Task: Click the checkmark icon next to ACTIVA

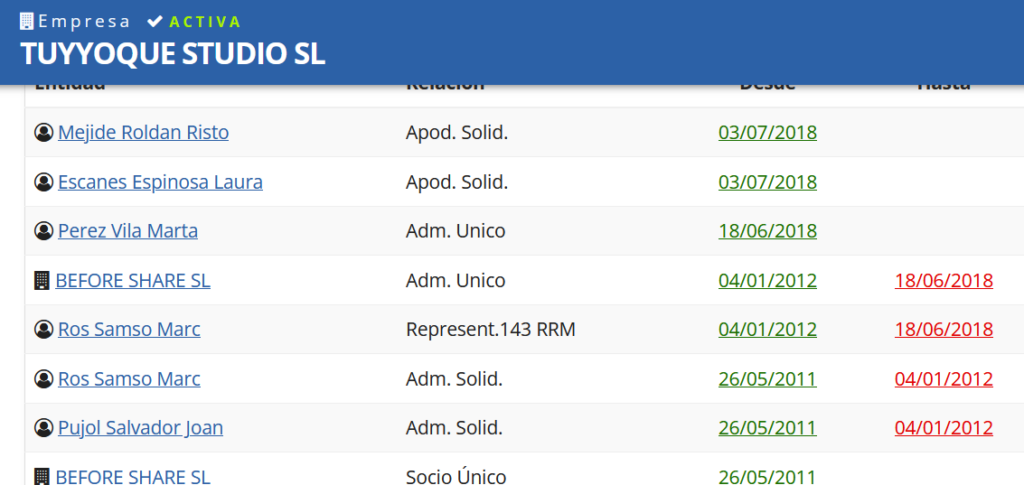Action: point(155,22)
